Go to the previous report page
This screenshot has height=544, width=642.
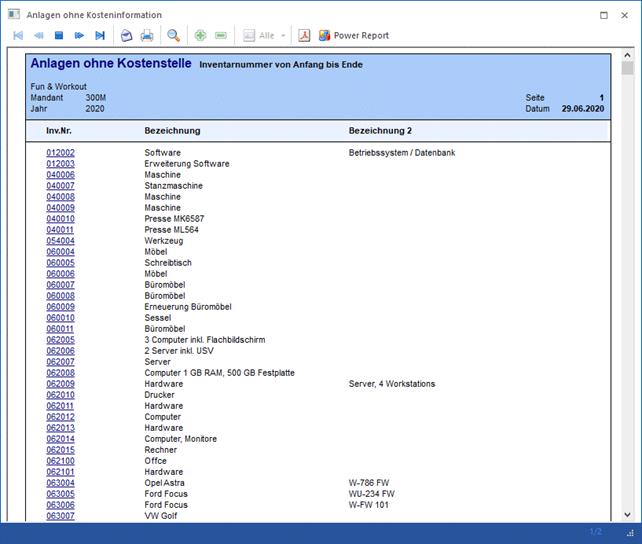38,36
